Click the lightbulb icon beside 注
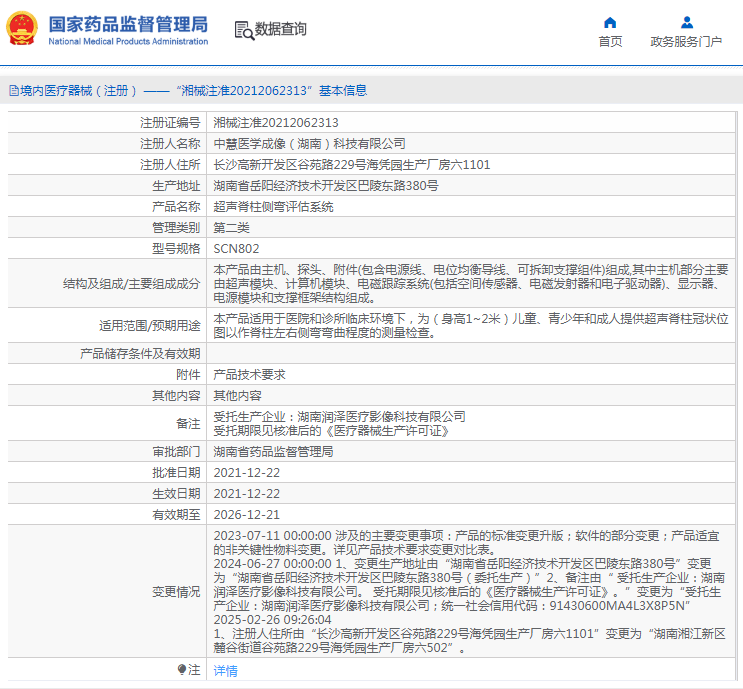This screenshot has width=743, height=689. click(181, 669)
